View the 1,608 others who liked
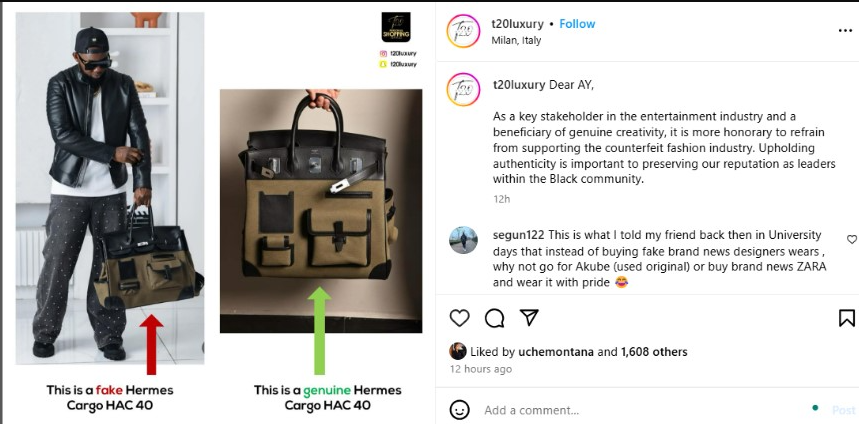The width and height of the screenshot is (859, 424). (654, 352)
